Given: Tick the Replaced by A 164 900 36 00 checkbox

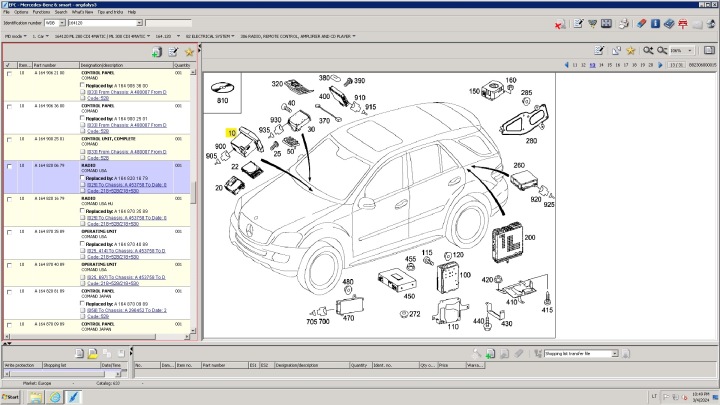Looking at the screenshot, I should click(82, 85).
